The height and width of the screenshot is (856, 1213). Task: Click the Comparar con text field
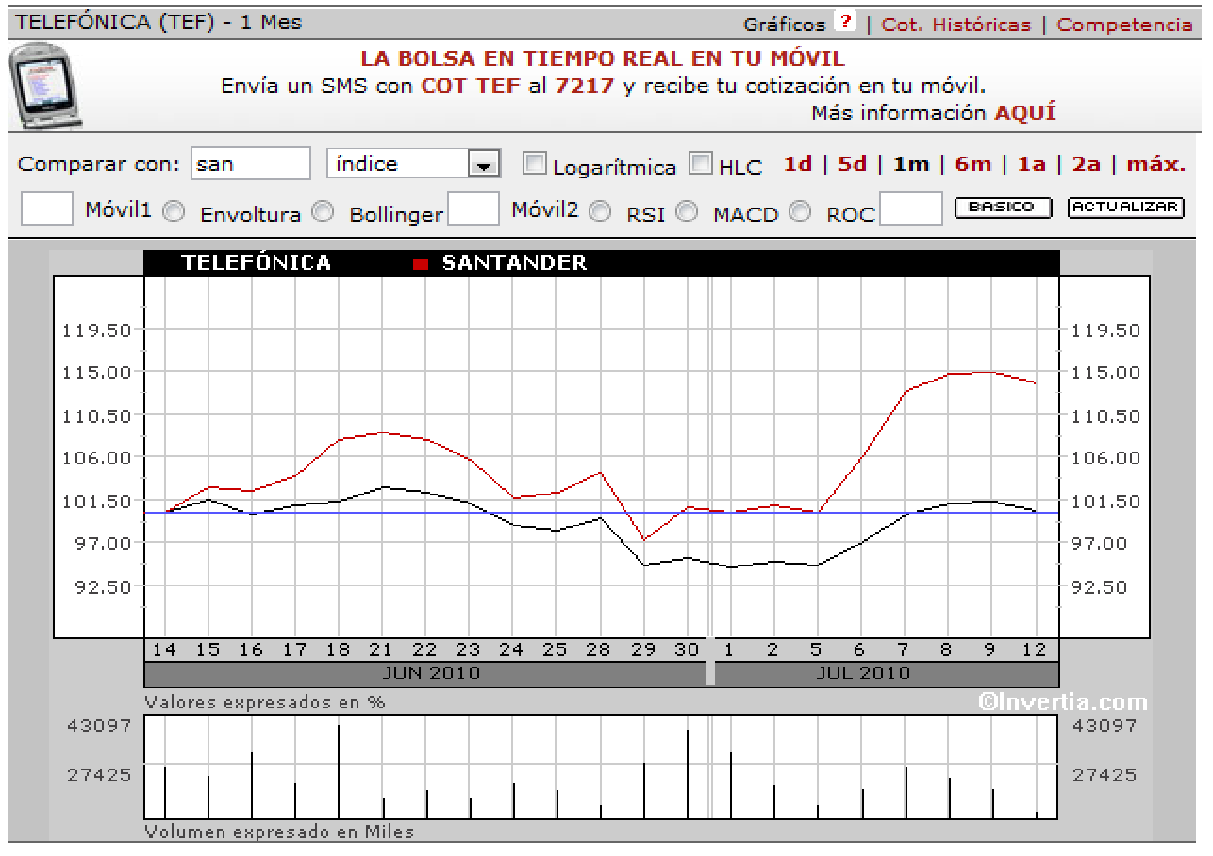(x=251, y=163)
